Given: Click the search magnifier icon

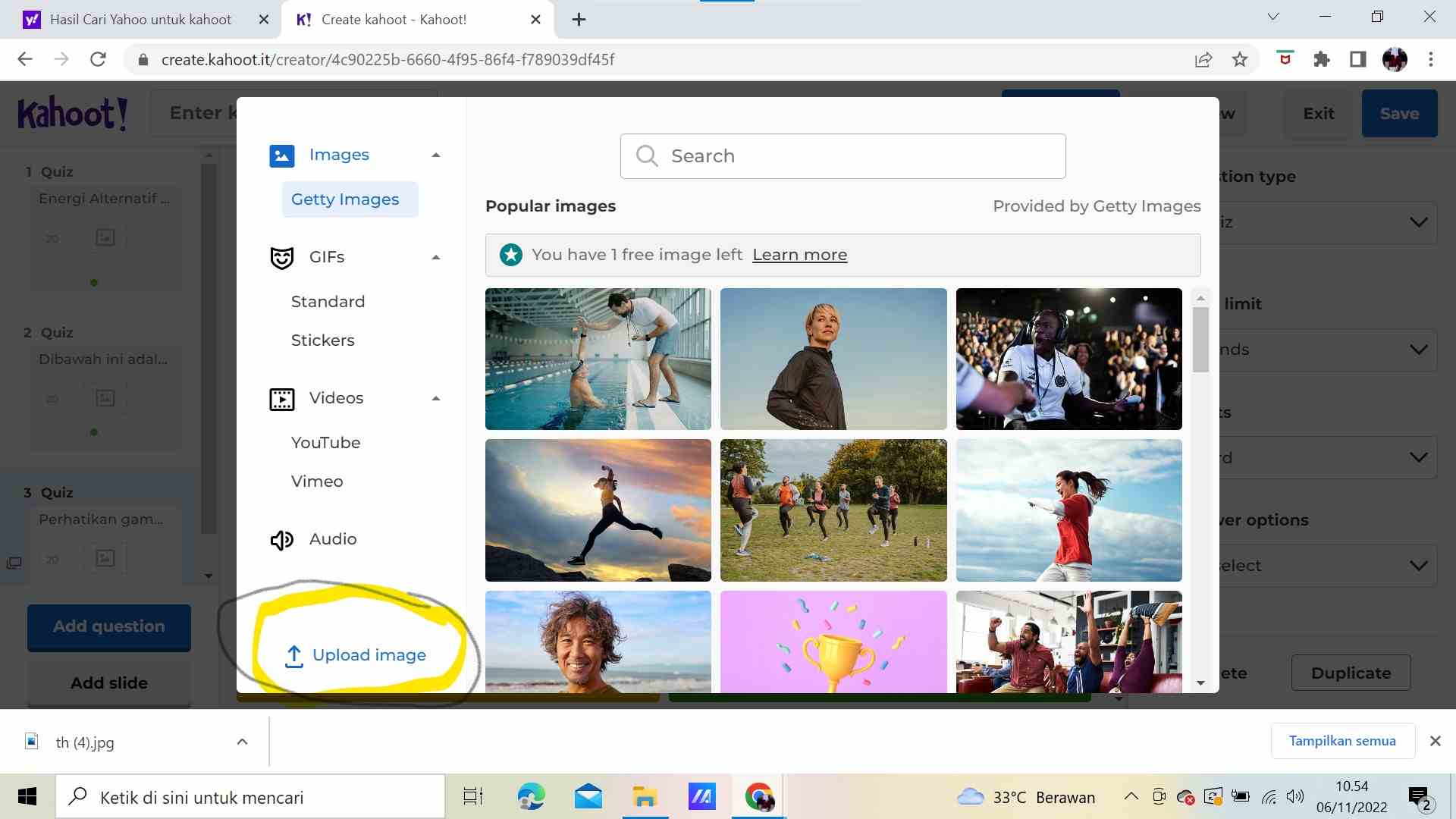Looking at the screenshot, I should click(x=647, y=156).
